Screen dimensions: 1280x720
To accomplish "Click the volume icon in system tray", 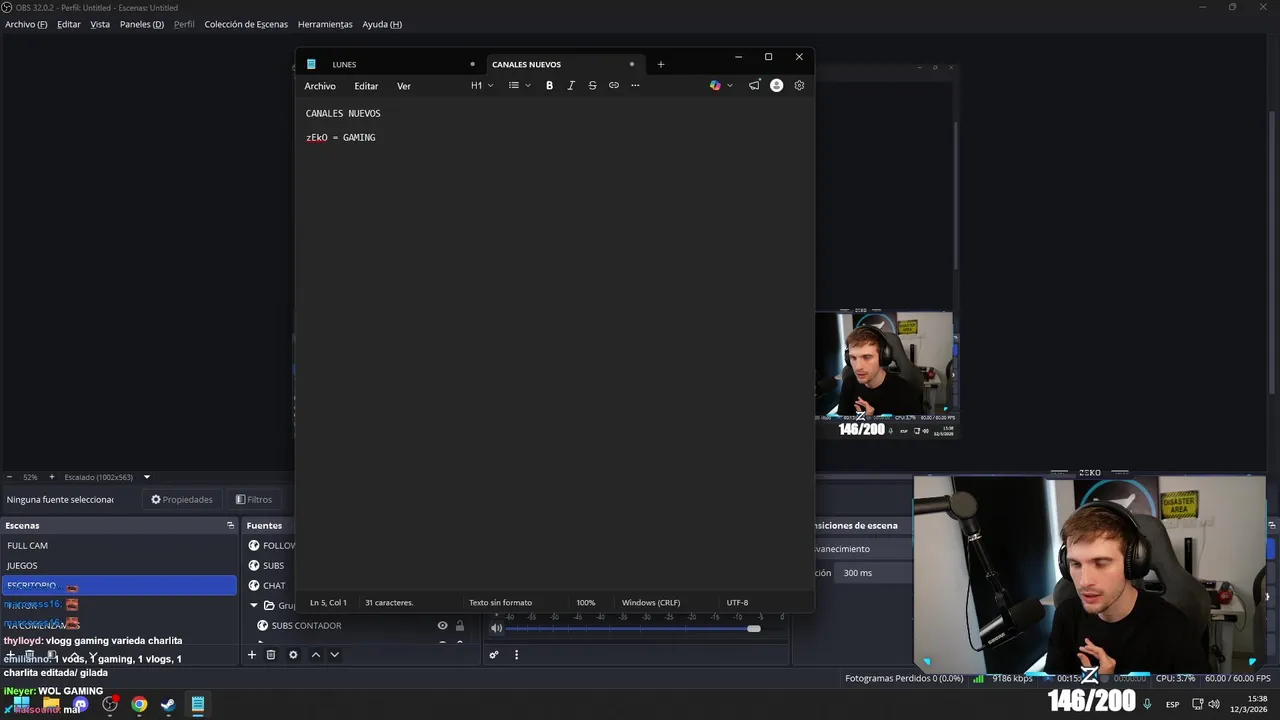I will point(1215,704).
